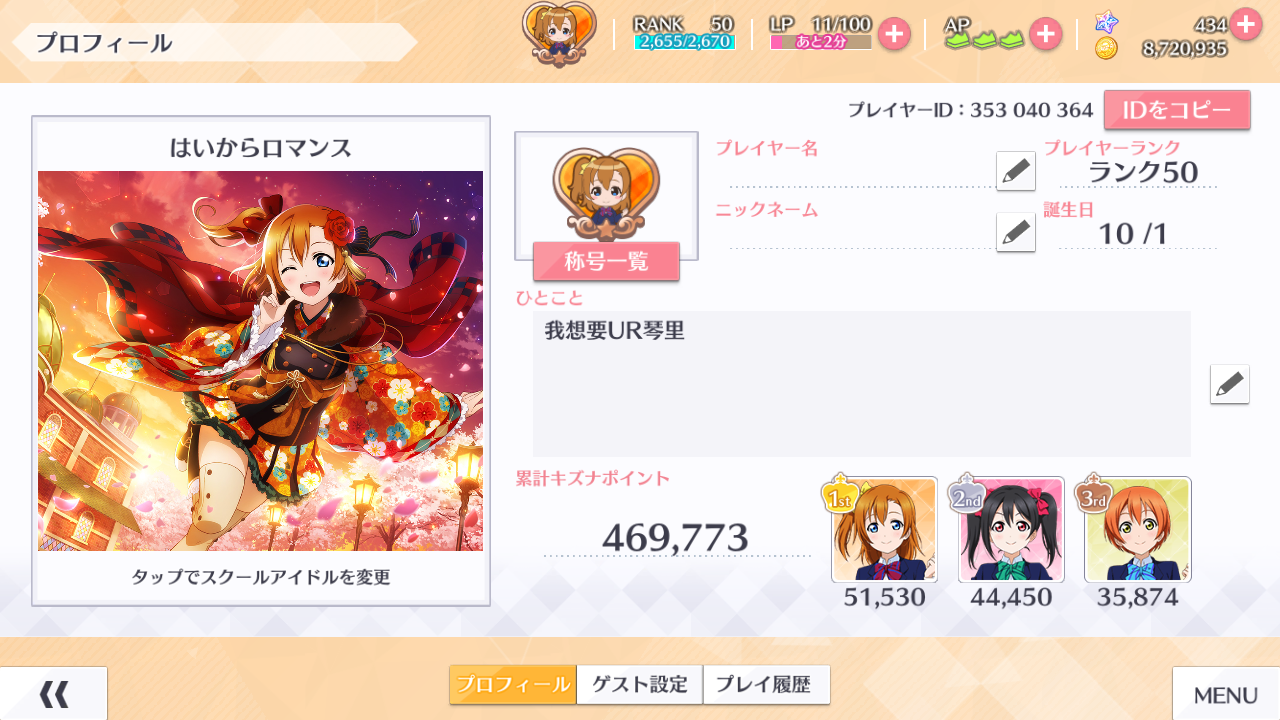Image resolution: width=1280 pixels, height=720 pixels.
Task: Open the 称号一覧 title list
Action: (x=606, y=261)
